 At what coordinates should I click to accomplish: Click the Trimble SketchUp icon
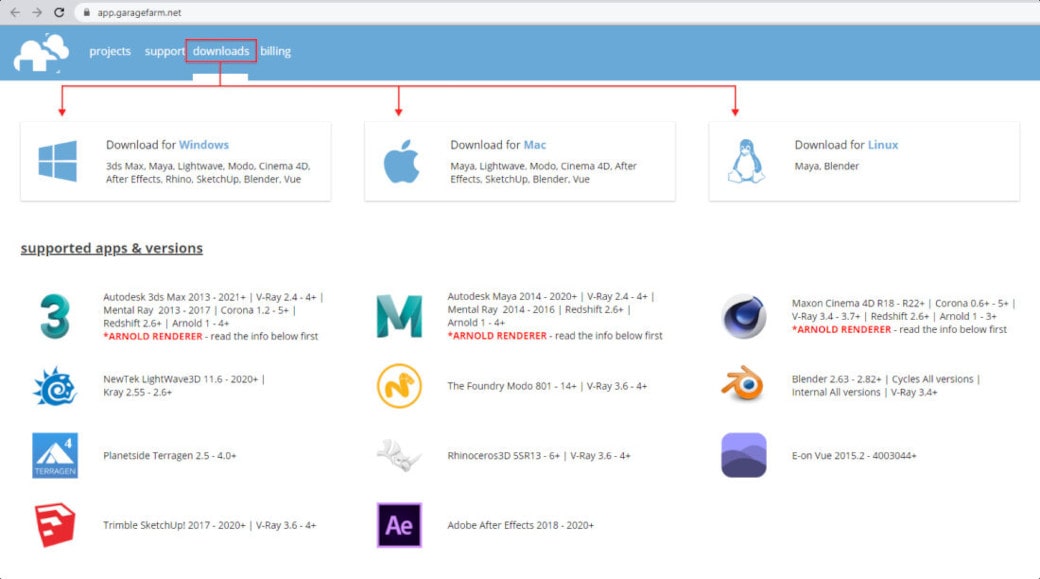(54, 525)
